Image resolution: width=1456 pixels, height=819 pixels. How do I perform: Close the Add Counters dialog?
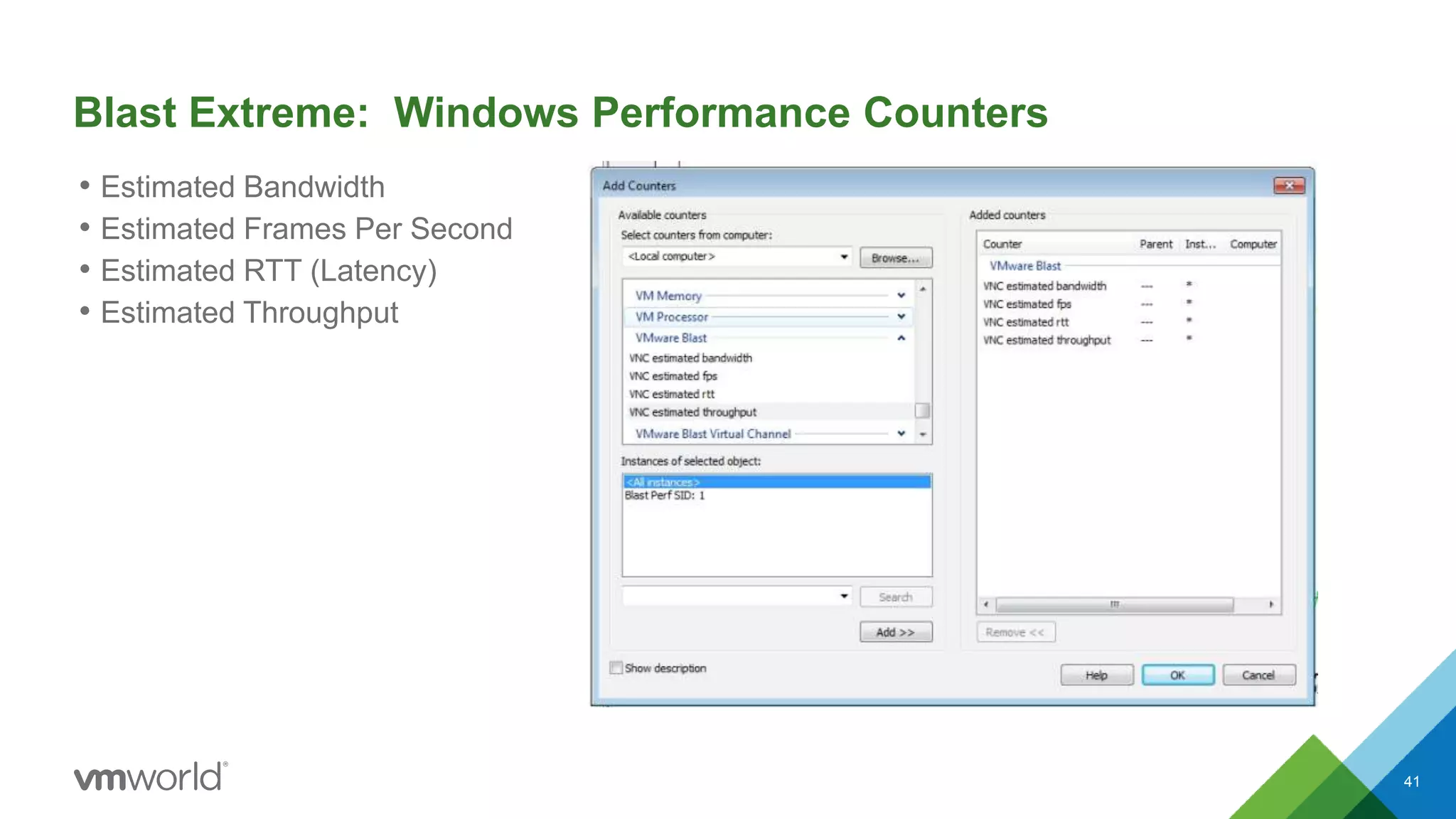click(1289, 186)
